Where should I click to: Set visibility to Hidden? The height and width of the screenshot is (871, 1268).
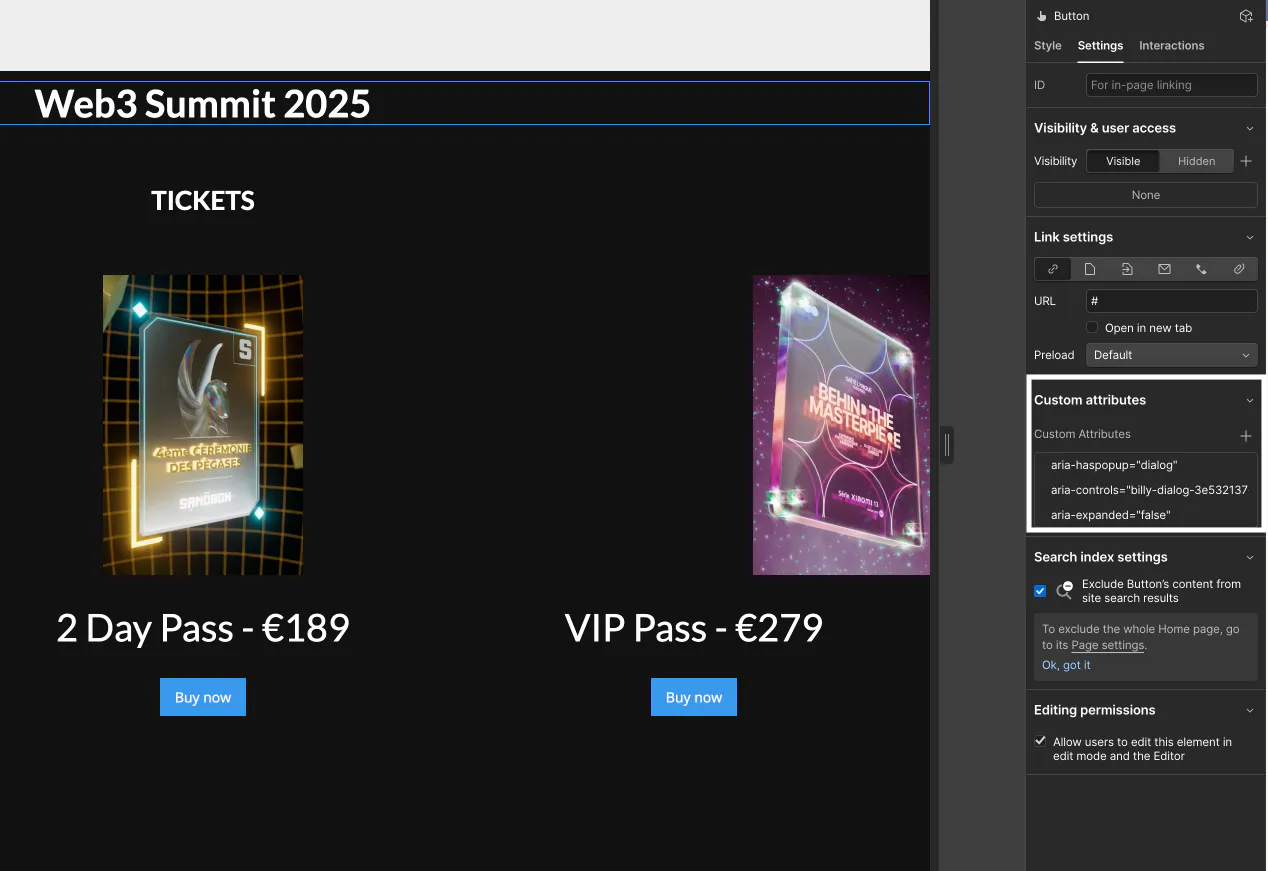[1196, 161]
